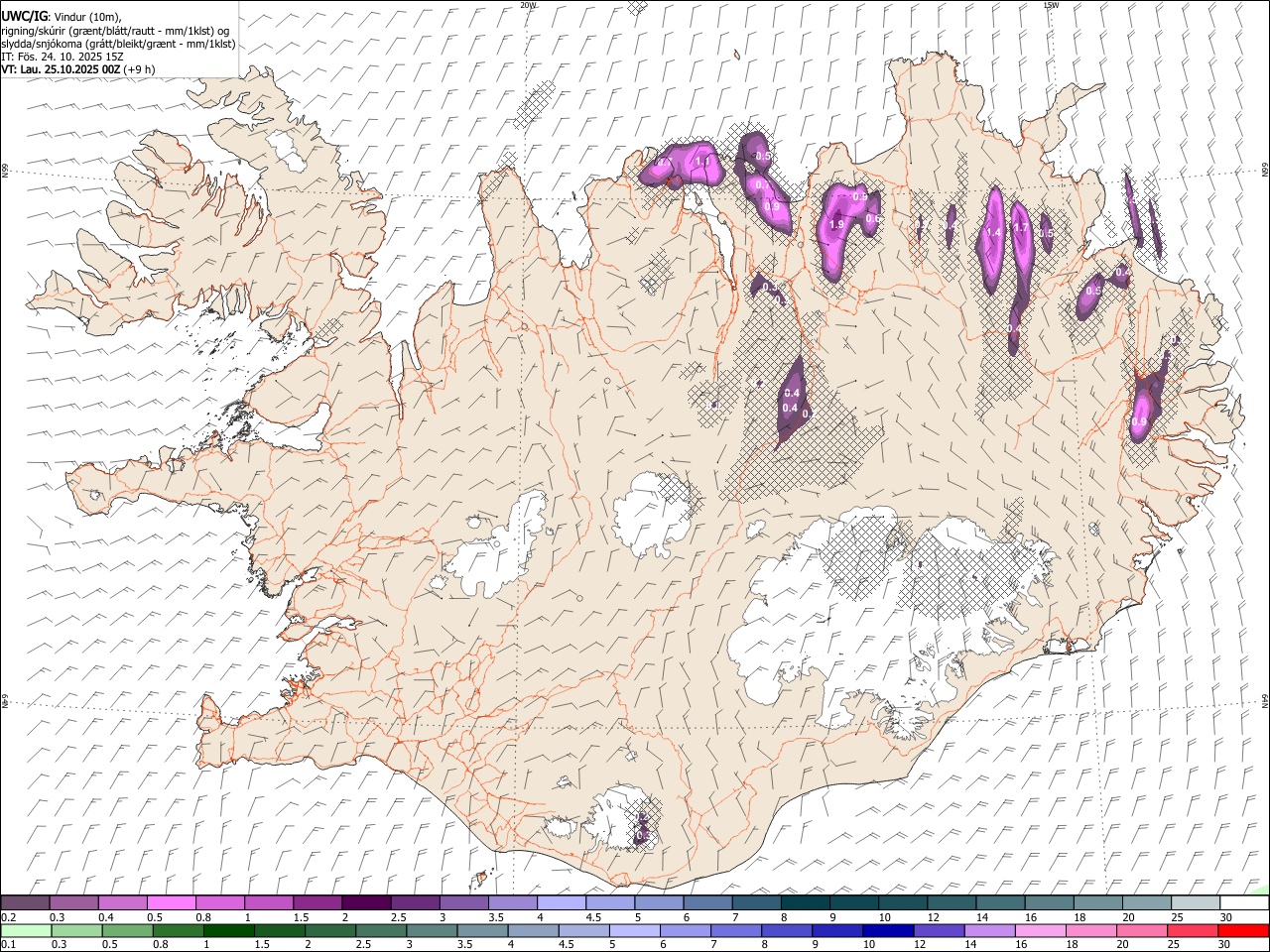The width and height of the screenshot is (1270, 952).
Task: Click the '15W' longitude label
Action: (1051, 5)
